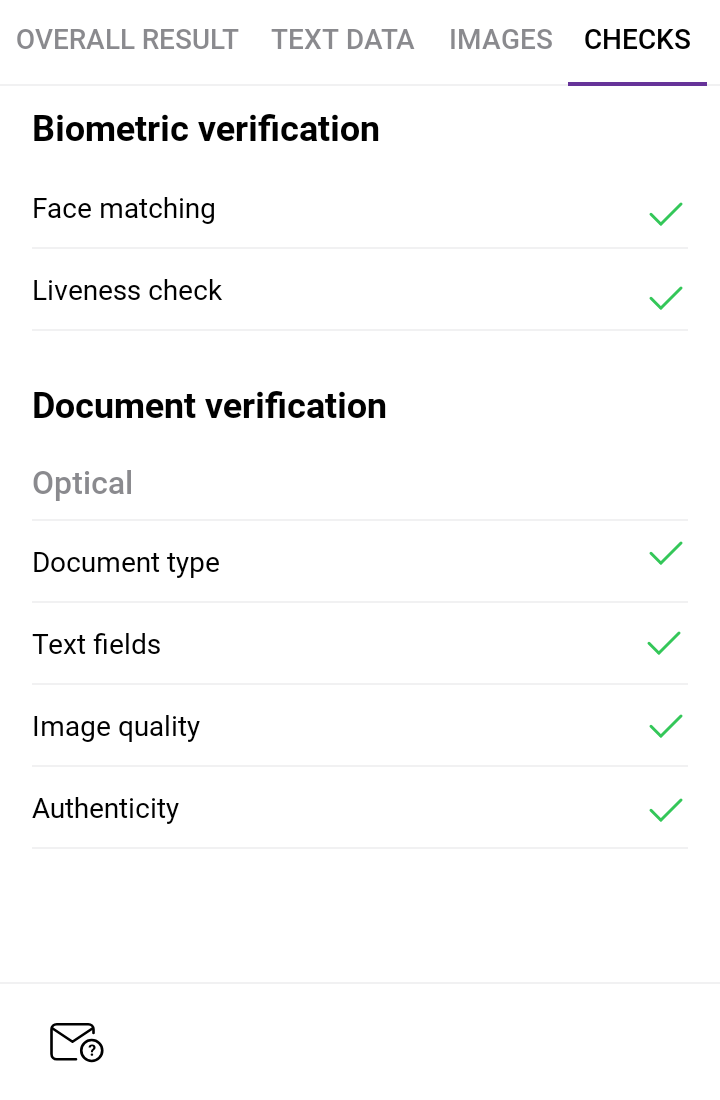Click the mail help icon

[77, 1042]
